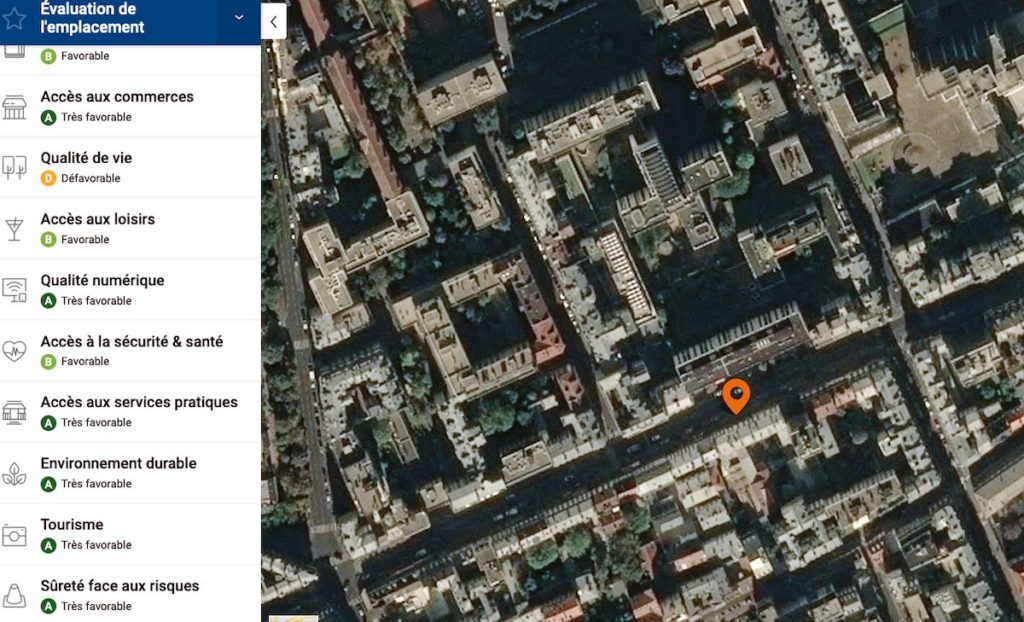
Task: Click the B grade badge under sécurité & santé
Action: [48, 361]
